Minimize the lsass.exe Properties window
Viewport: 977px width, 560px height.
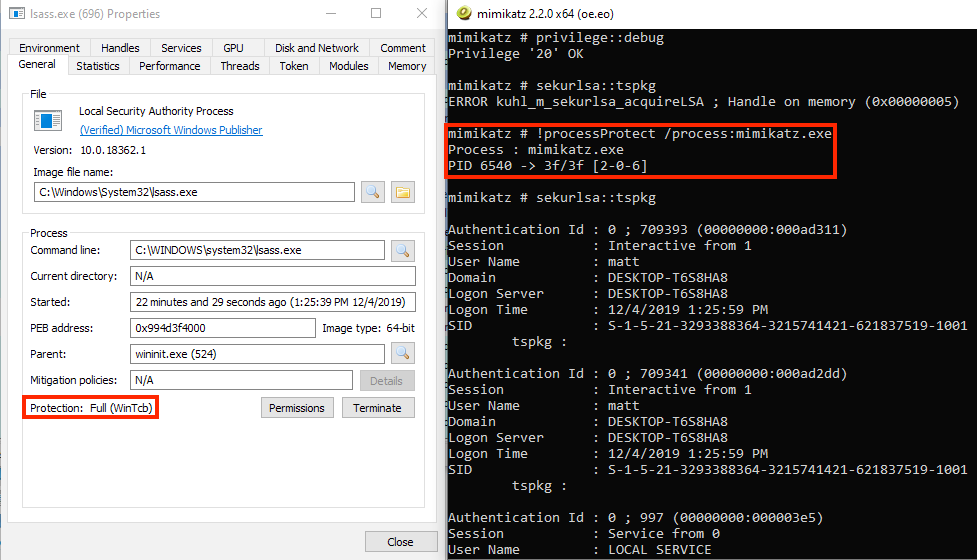(331, 13)
